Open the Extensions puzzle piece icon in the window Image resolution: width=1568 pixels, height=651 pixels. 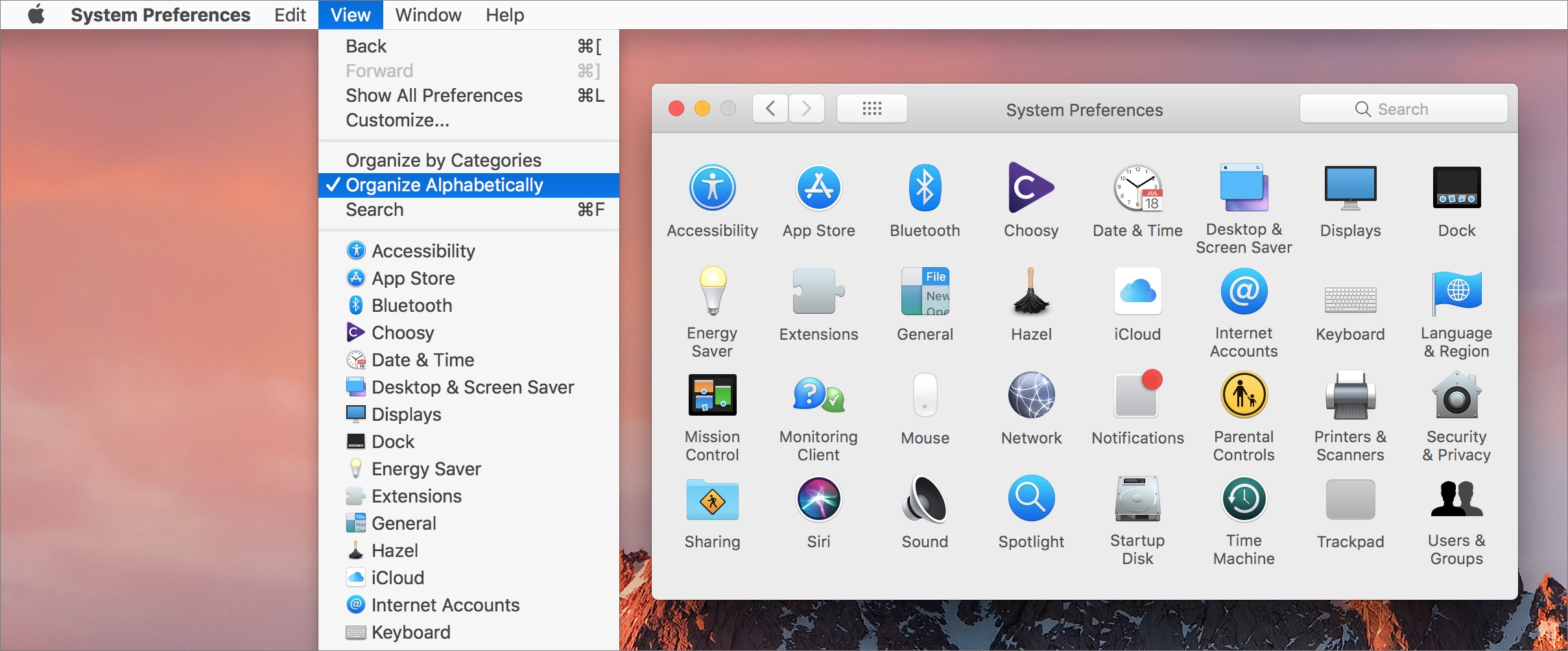818,292
